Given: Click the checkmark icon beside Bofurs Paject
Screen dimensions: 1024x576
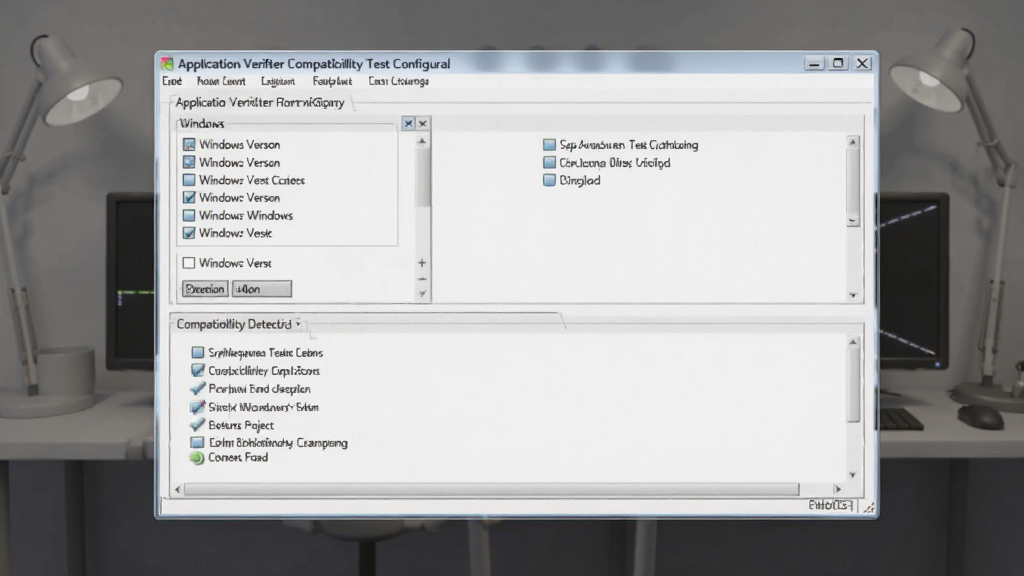Looking at the screenshot, I should (197, 424).
